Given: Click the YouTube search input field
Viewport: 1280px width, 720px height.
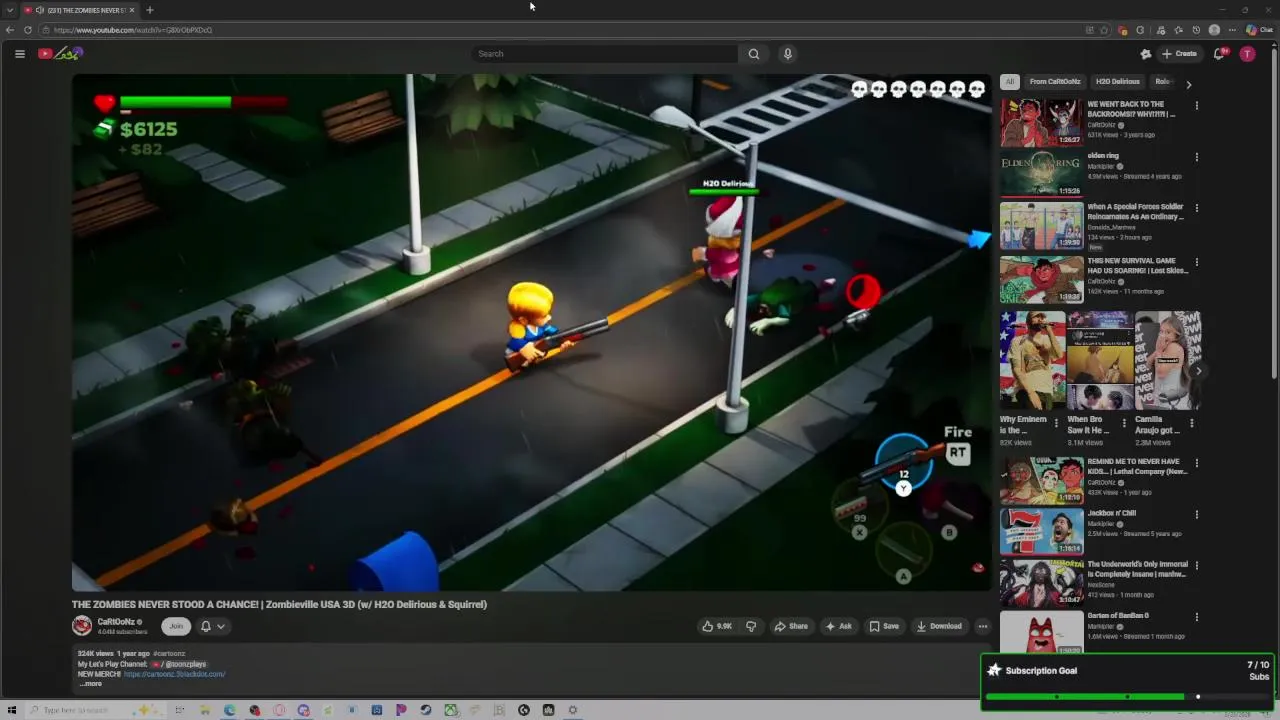Looking at the screenshot, I should [605, 54].
